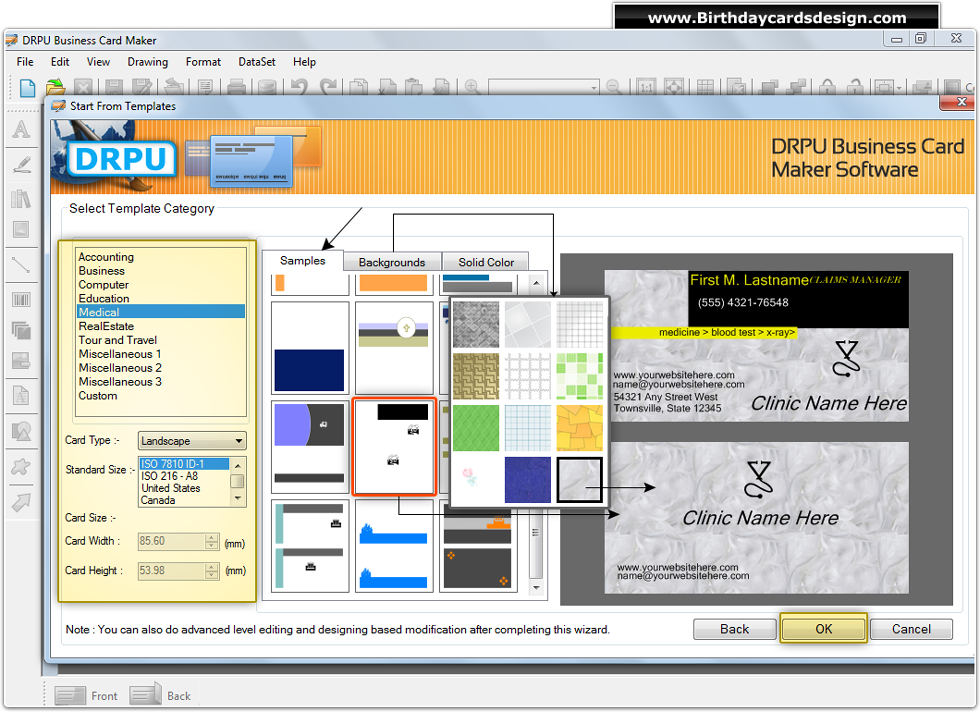980x712 pixels.
Task: Click the Save floppy disk toolbar icon
Action: tap(113, 87)
